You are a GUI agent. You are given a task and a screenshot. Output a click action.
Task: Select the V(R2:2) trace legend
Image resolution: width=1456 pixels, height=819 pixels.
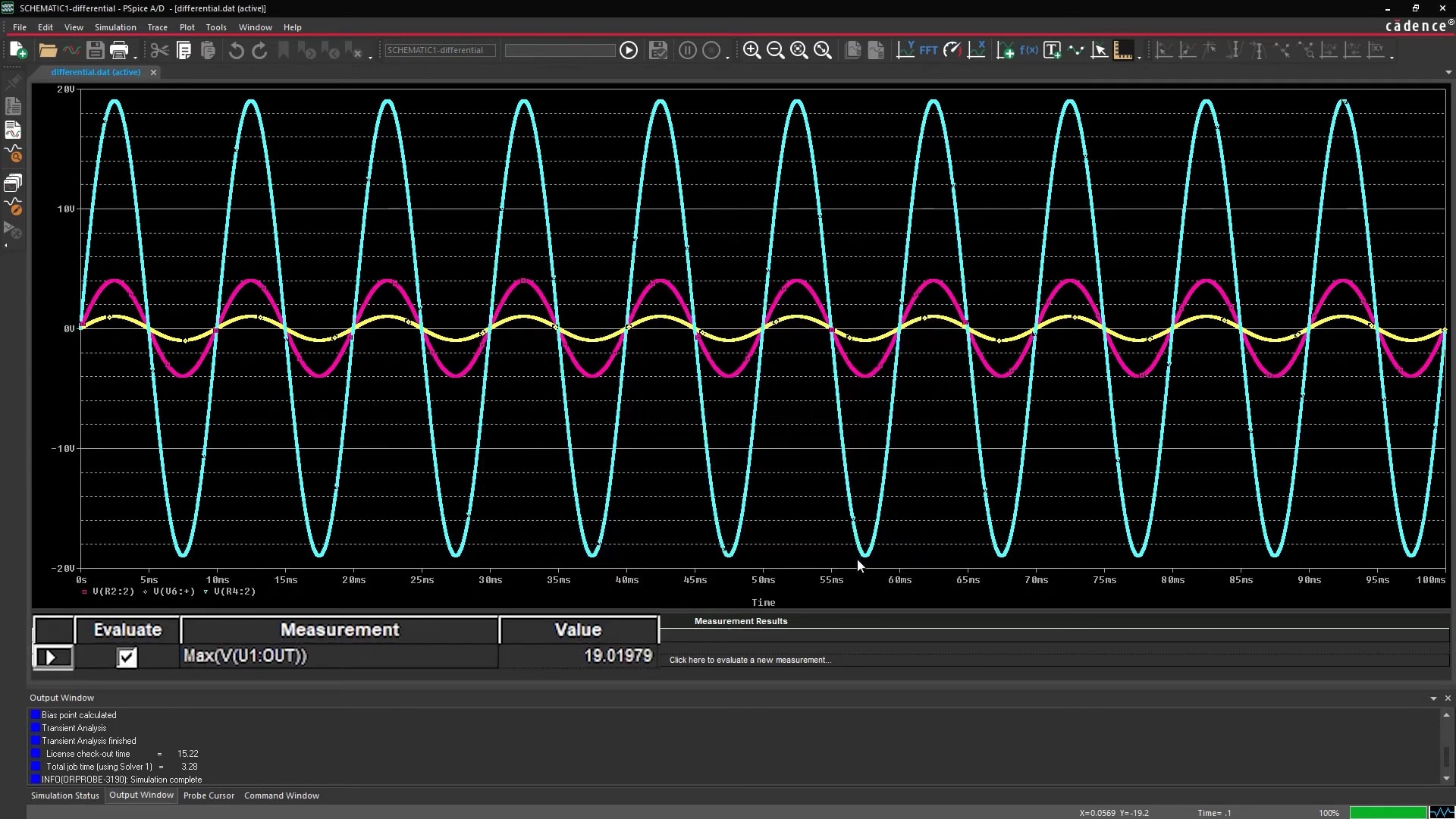112,591
